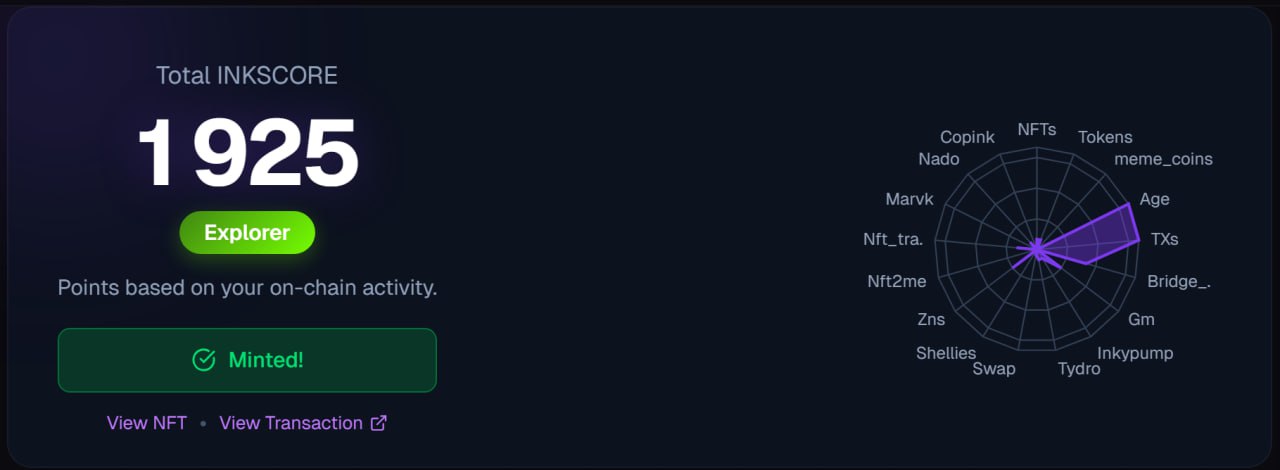Choose the NFTs label atop the radar chart

coord(1036,129)
